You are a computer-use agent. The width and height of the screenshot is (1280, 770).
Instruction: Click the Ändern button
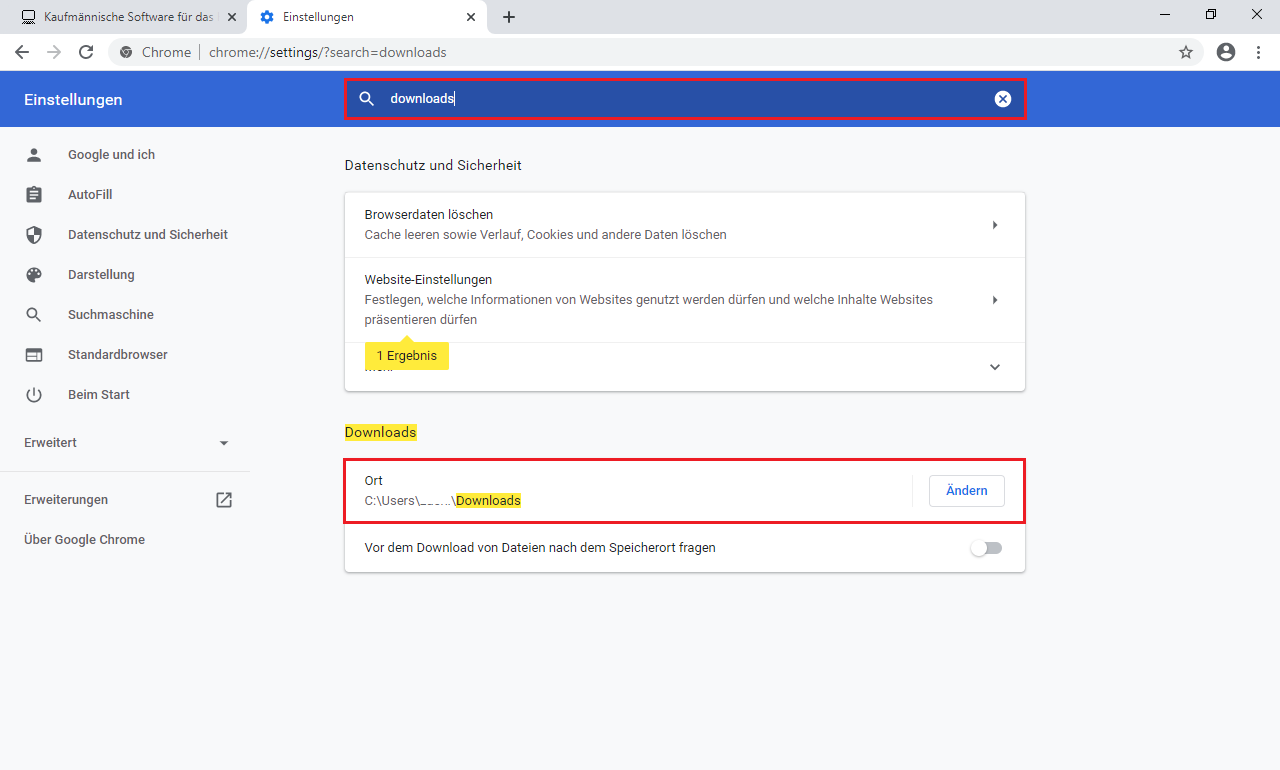click(966, 491)
